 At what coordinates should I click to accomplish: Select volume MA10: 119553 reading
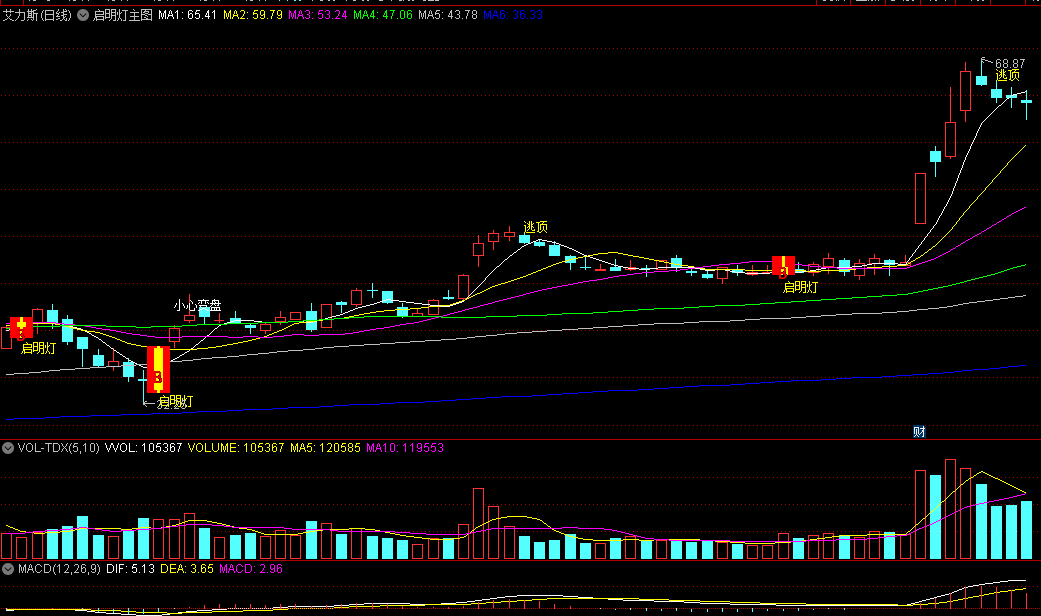[x=405, y=448]
